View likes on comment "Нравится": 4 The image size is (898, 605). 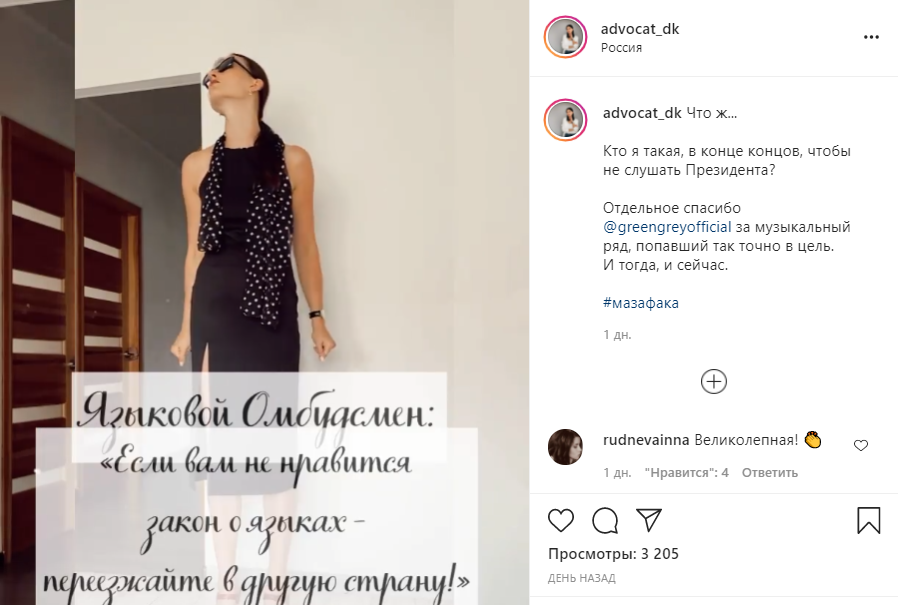pyautogui.click(x=687, y=473)
